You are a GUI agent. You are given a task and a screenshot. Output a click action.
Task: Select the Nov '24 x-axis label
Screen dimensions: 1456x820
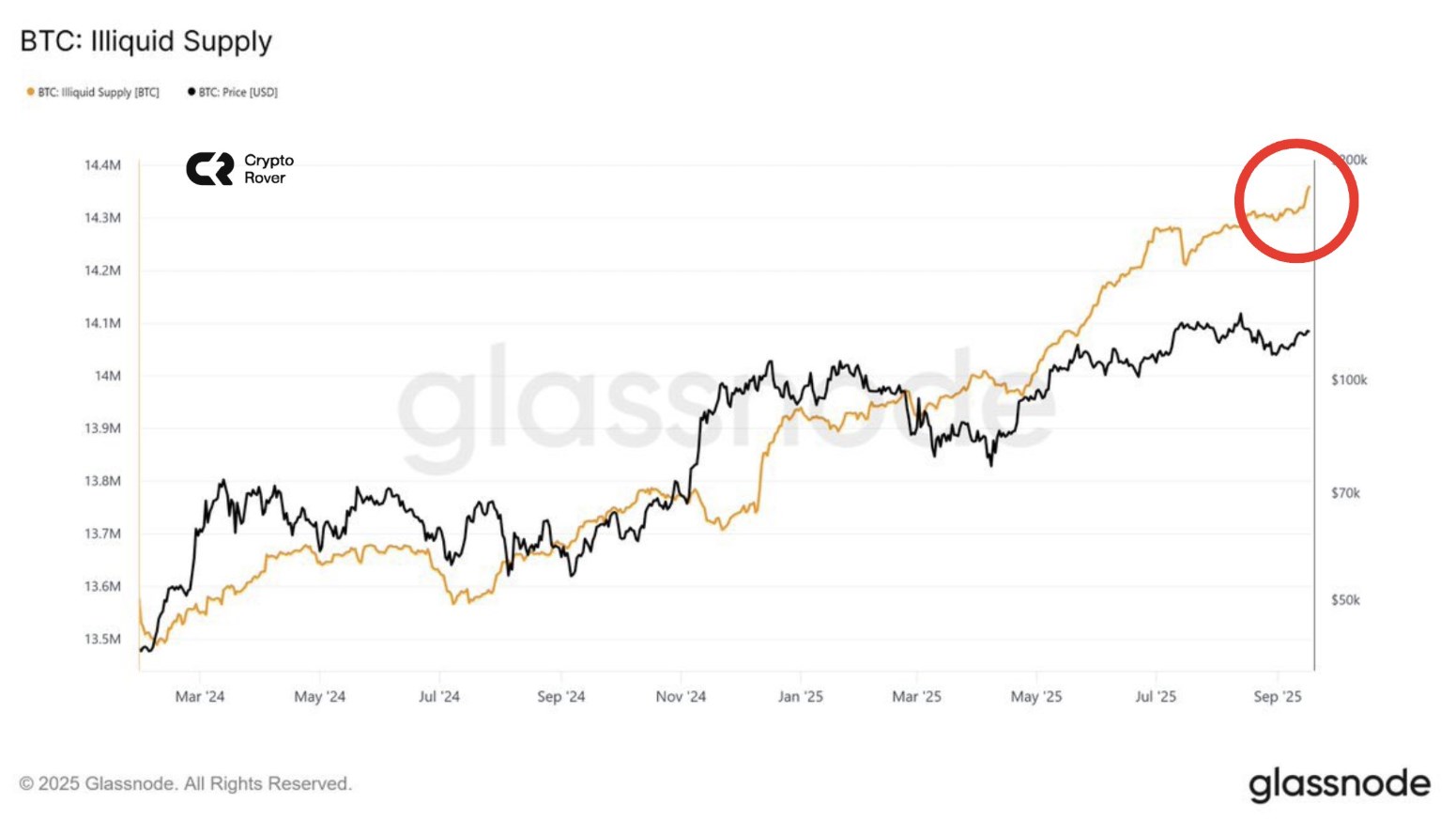coord(681,696)
